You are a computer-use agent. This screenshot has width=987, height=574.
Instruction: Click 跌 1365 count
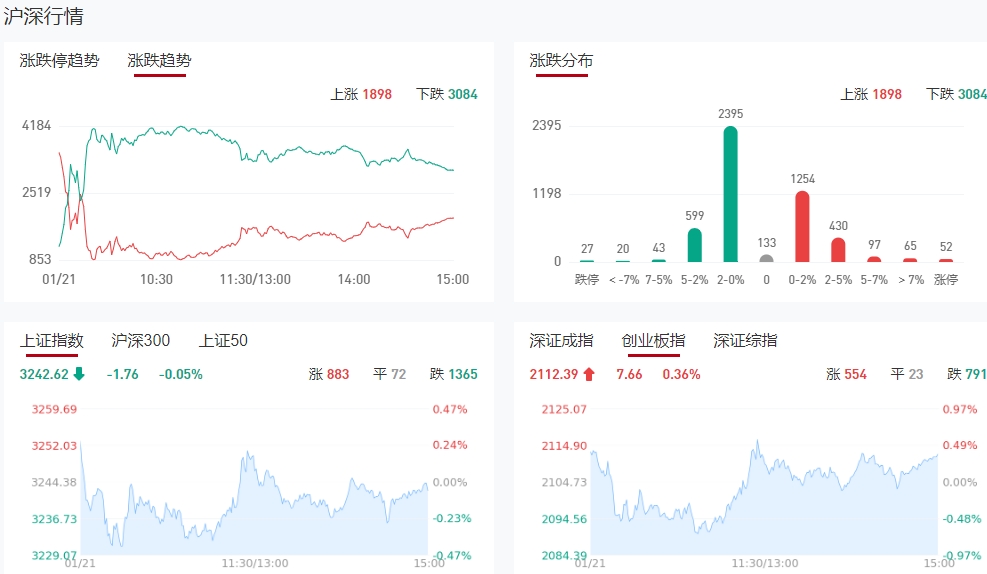454,374
